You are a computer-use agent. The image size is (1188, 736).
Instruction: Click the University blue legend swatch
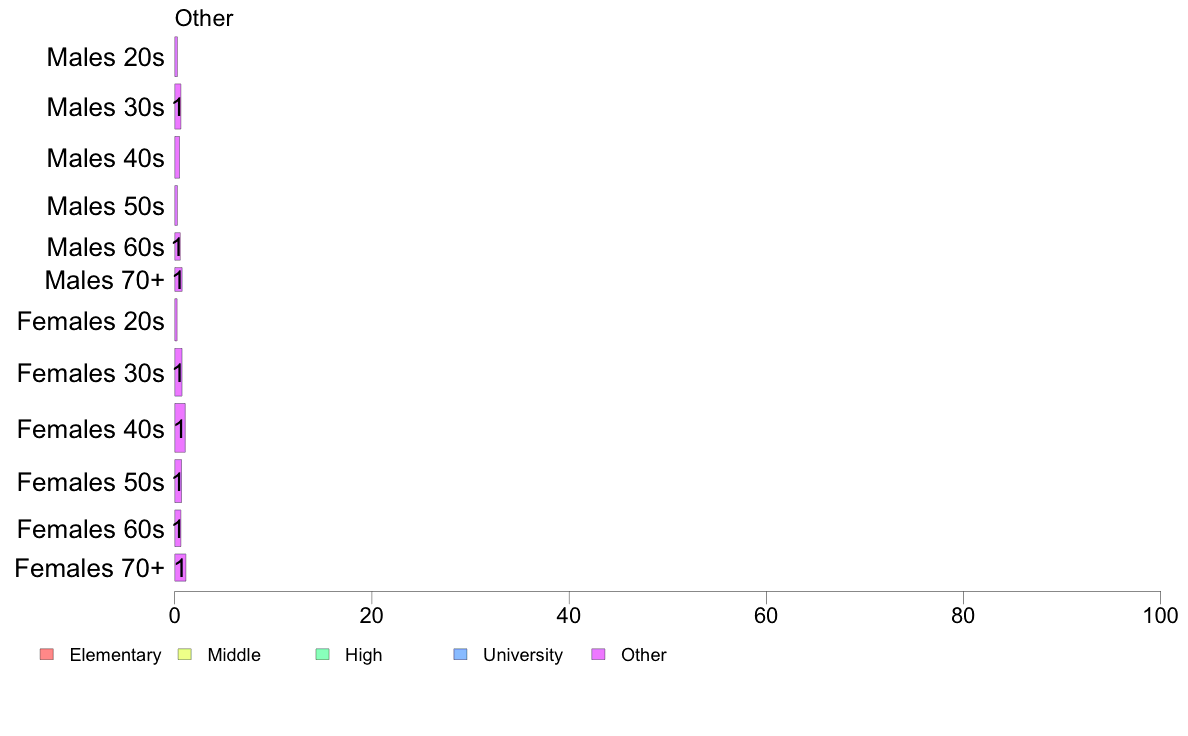(461, 654)
